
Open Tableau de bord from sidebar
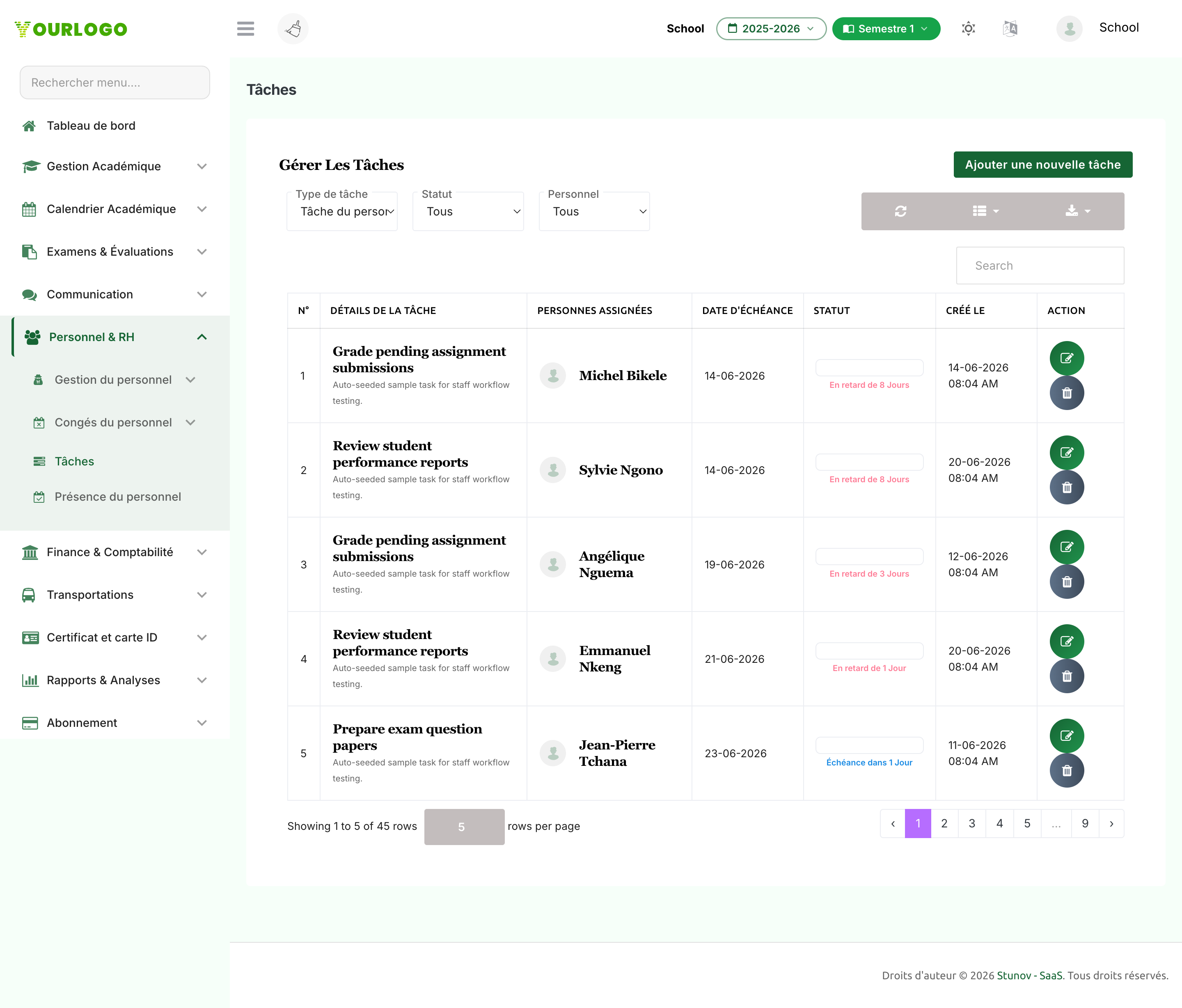[115, 126]
